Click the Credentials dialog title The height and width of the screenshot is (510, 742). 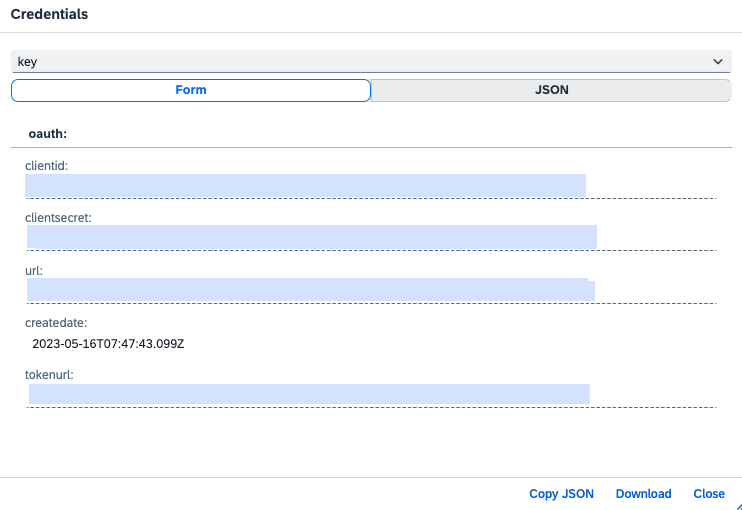pos(49,14)
